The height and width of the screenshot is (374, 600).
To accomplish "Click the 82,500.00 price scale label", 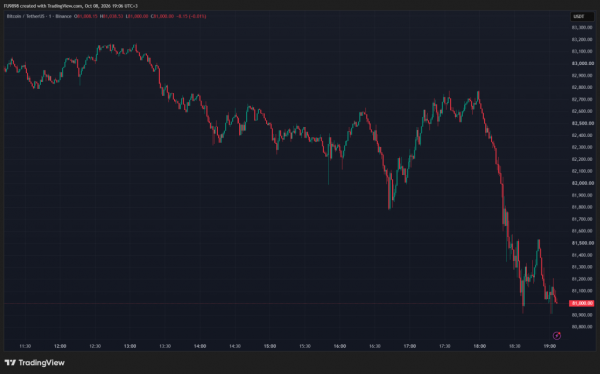I will point(583,123).
